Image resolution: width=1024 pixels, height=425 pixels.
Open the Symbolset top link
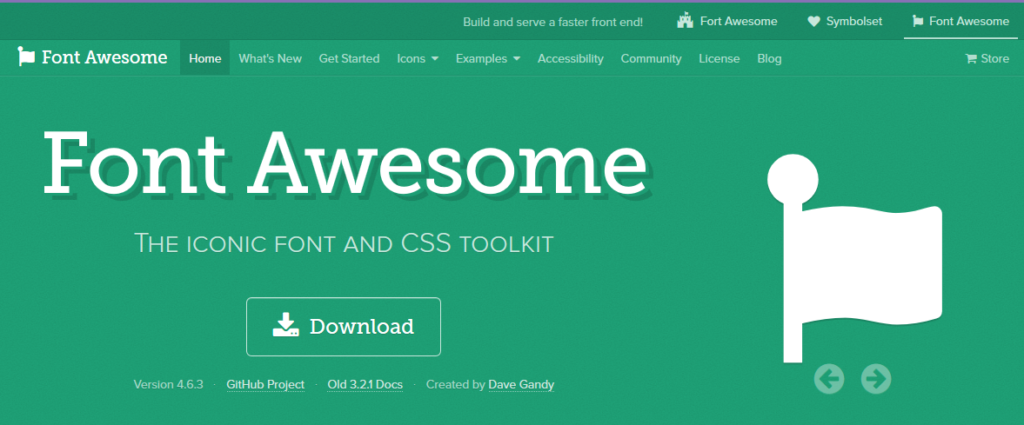844,22
